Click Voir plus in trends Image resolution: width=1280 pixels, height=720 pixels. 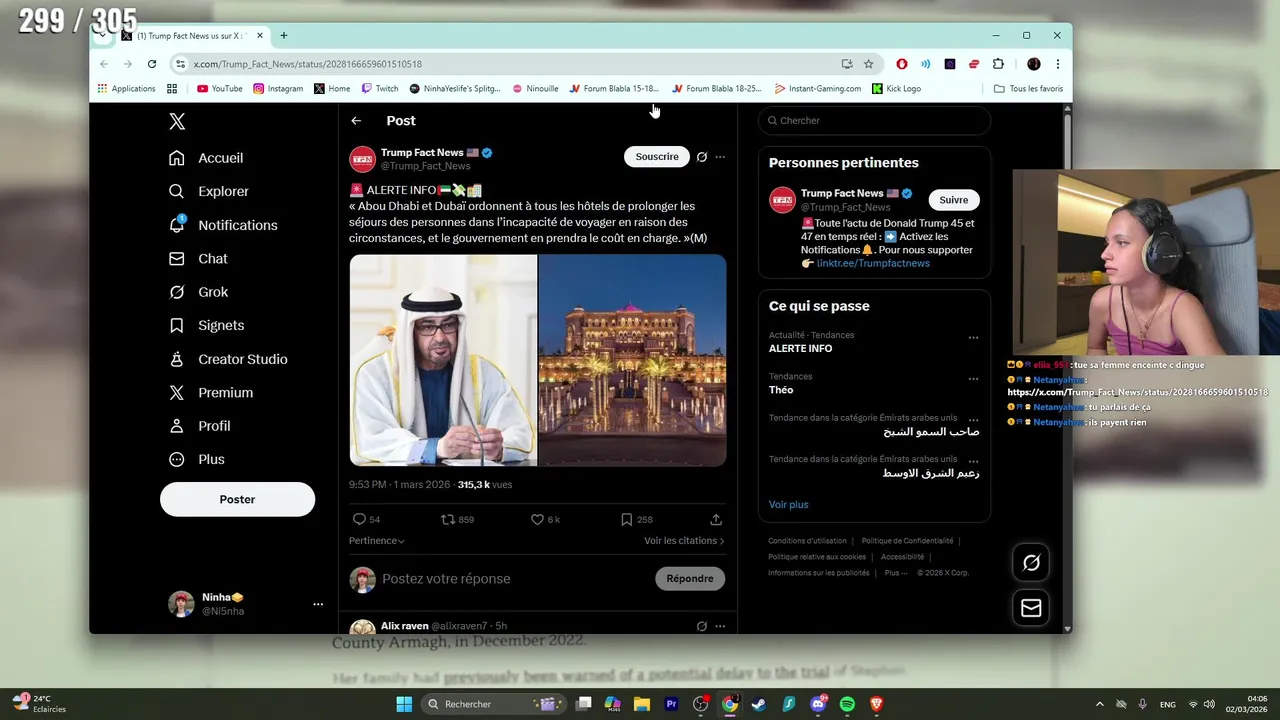[788, 505]
